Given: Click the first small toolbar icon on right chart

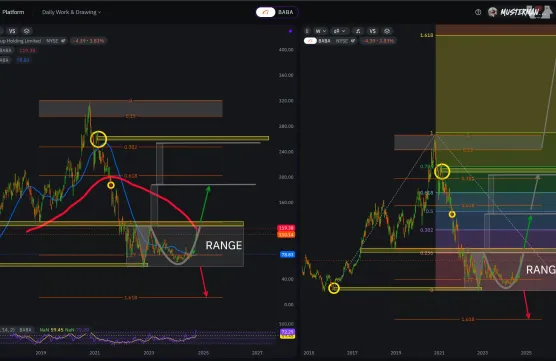Looking at the screenshot, I should point(307,31).
